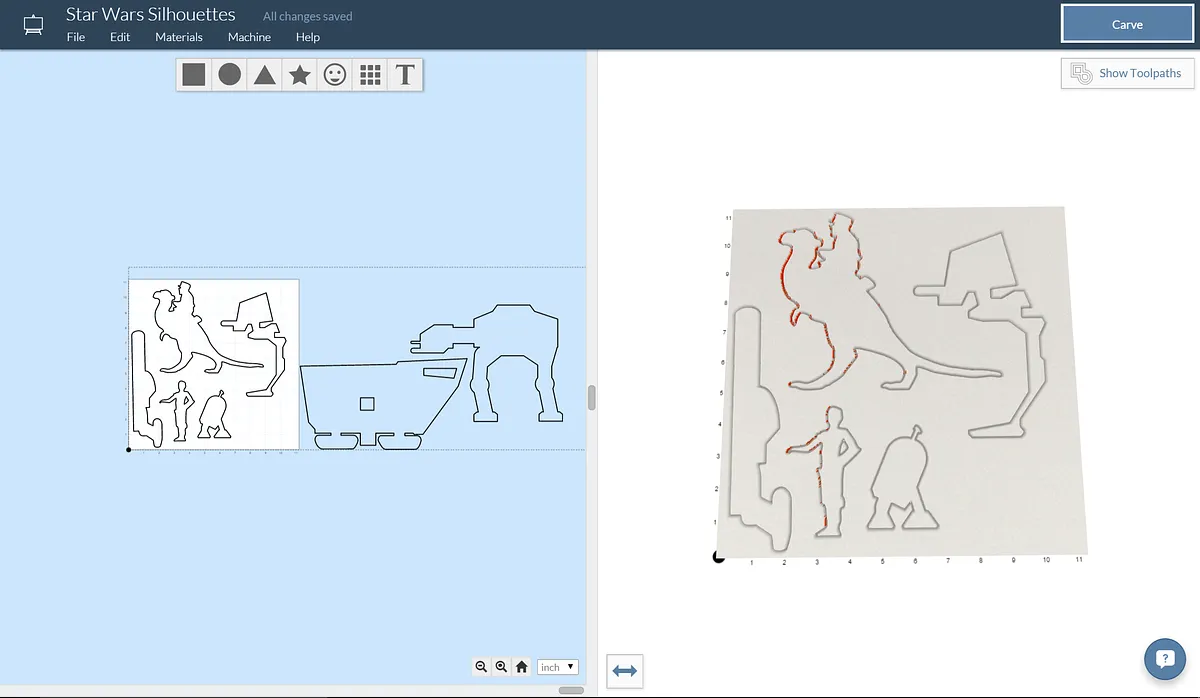Reset canvas view with home icon
Screen dimensions: 1200x698
pos(521,667)
